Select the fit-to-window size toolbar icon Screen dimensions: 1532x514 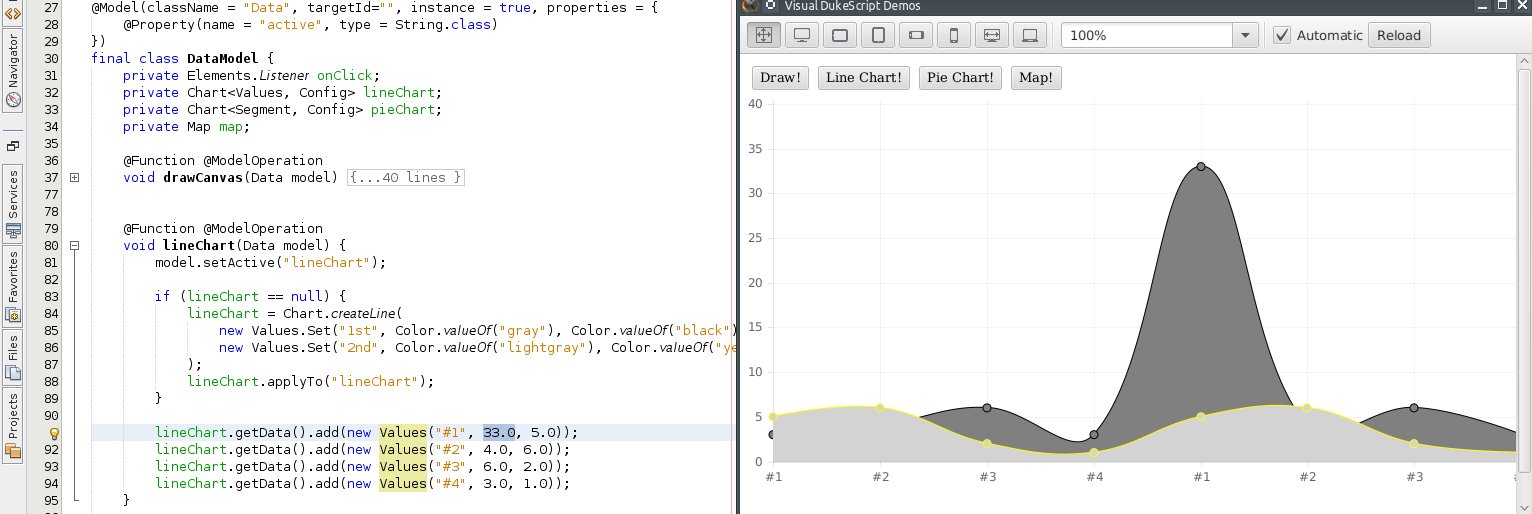[763, 35]
